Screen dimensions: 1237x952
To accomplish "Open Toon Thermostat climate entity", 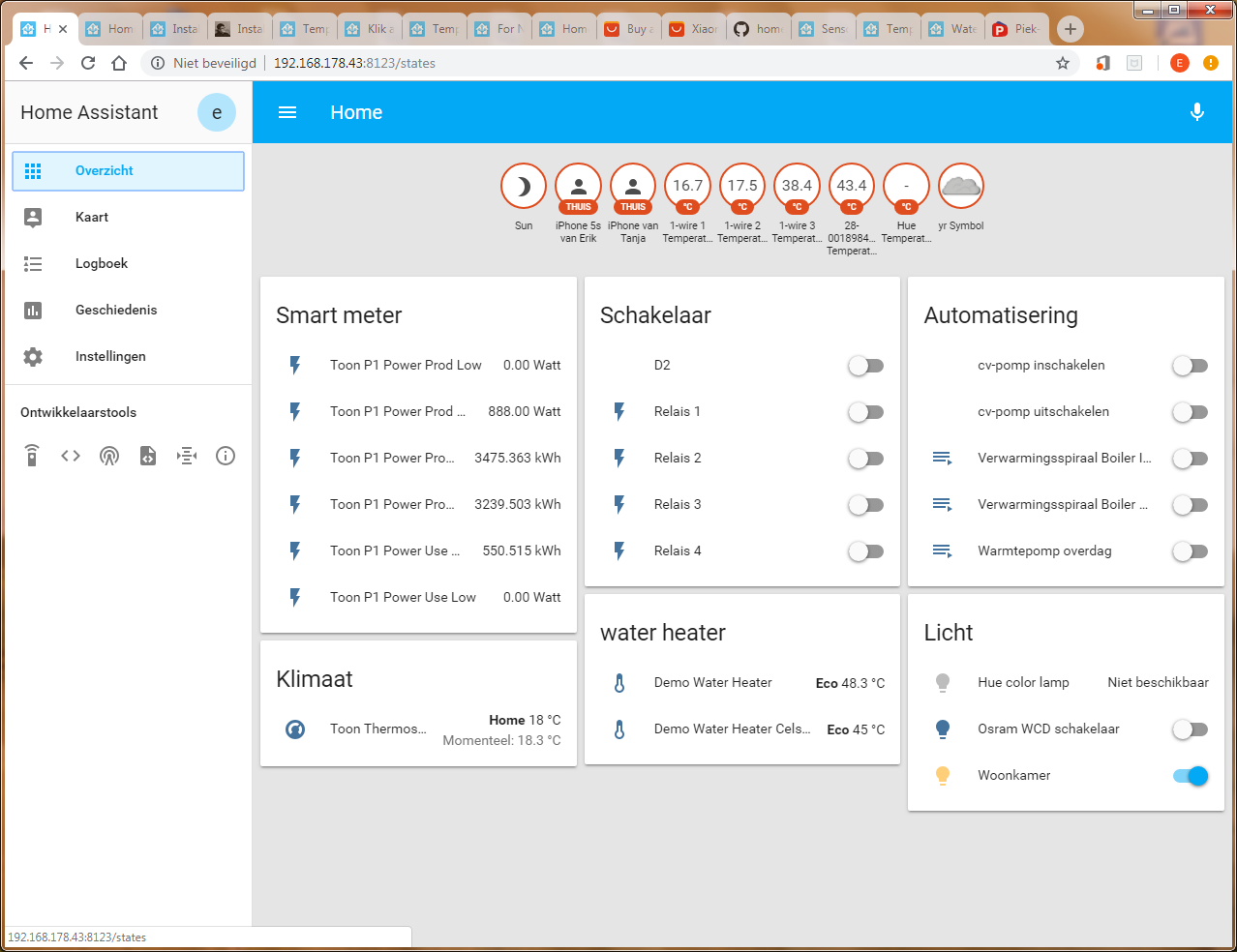I will point(418,729).
